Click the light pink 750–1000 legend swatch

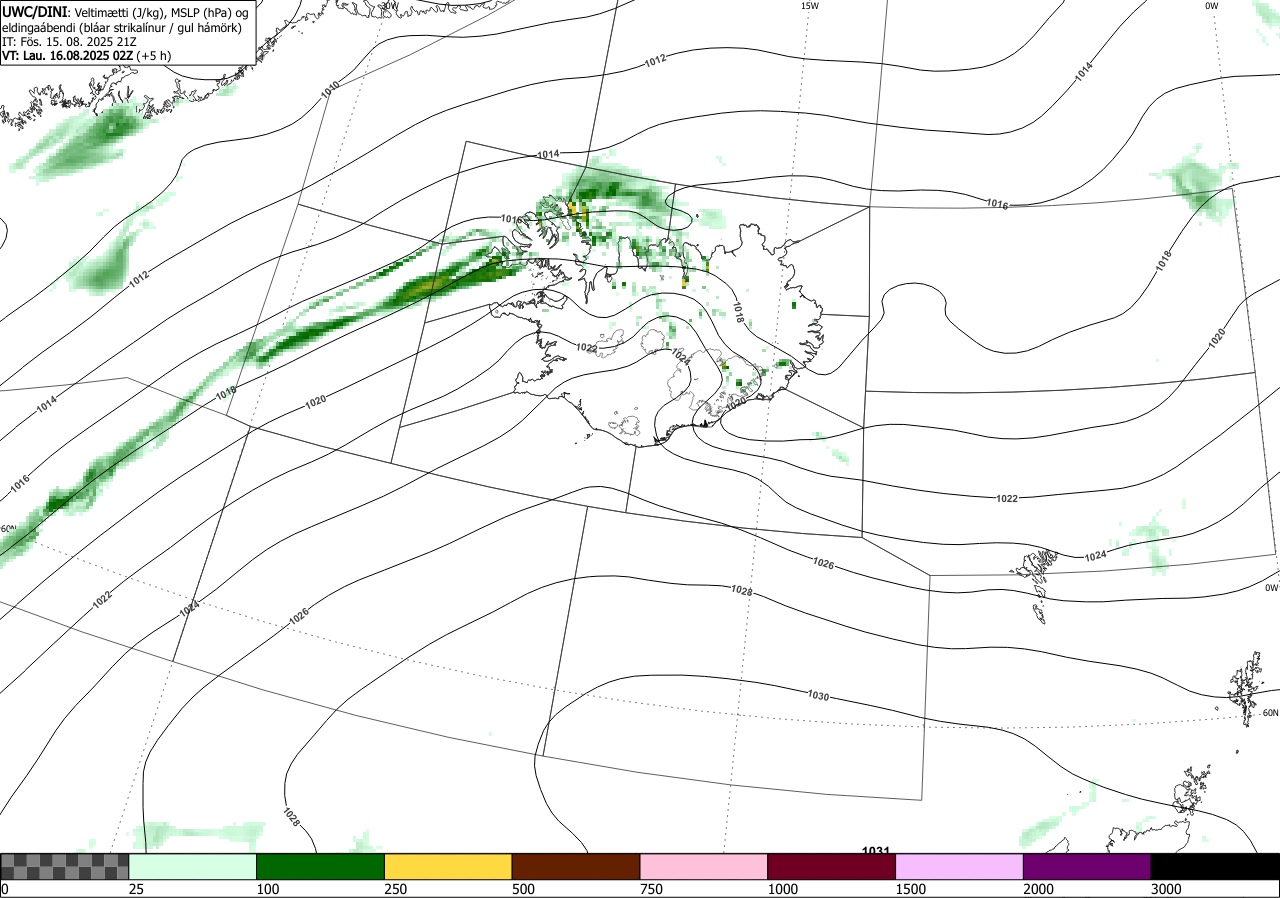coord(704,866)
